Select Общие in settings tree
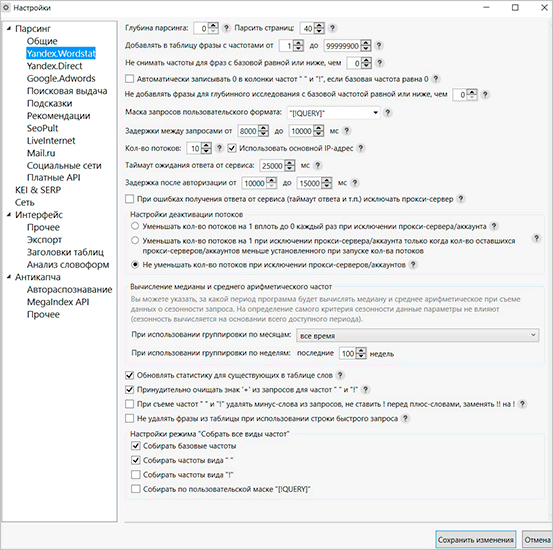Screen dimensions: 553x550 [42, 41]
